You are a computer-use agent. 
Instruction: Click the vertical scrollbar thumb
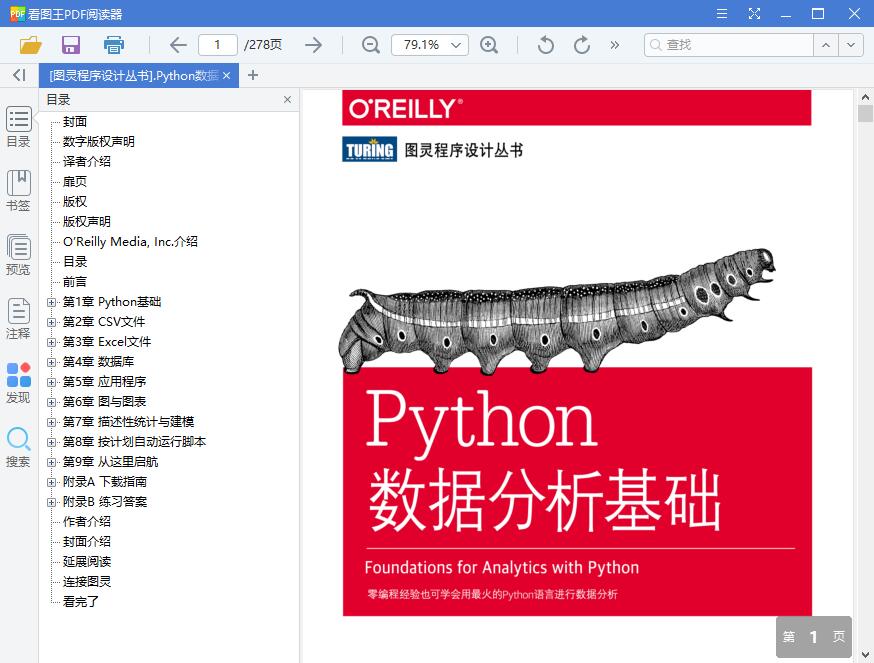pyautogui.click(x=865, y=114)
